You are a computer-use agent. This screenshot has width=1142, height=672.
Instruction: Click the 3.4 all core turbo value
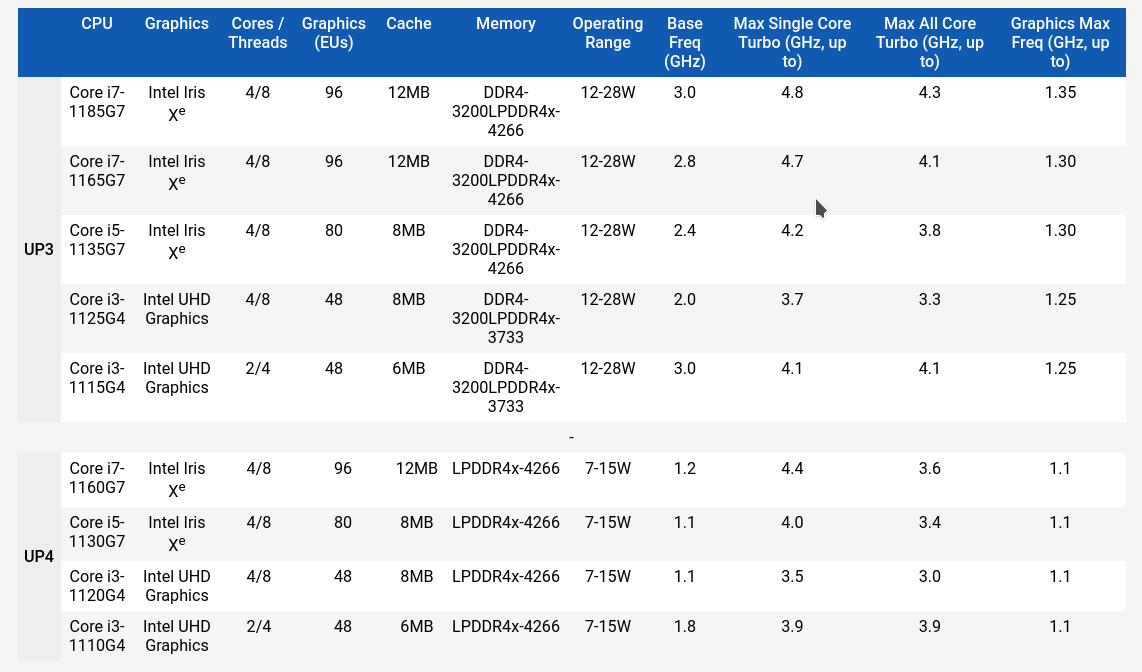tap(929, 523)
